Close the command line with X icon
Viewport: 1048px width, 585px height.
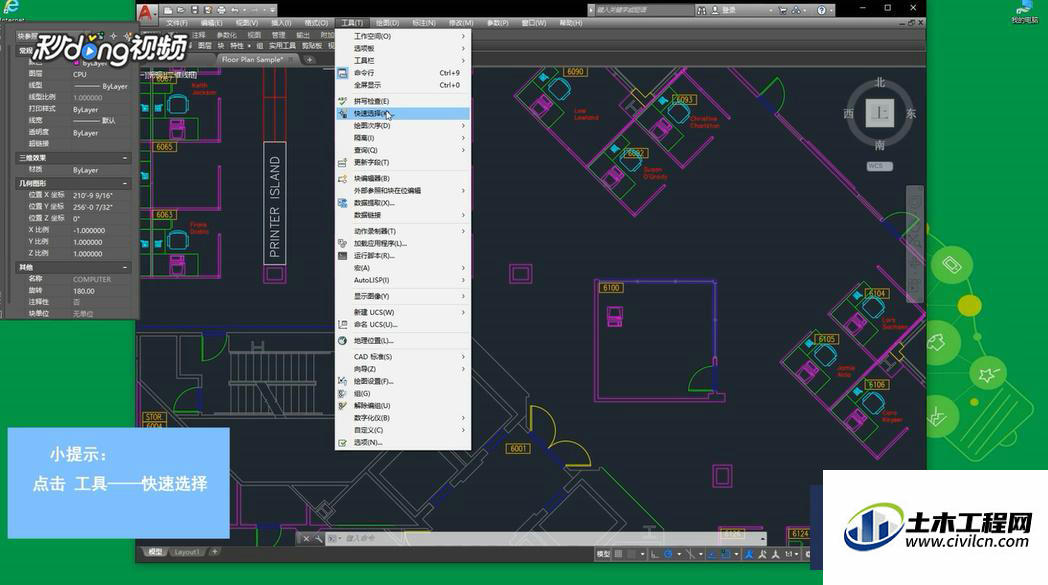(306, 538)
